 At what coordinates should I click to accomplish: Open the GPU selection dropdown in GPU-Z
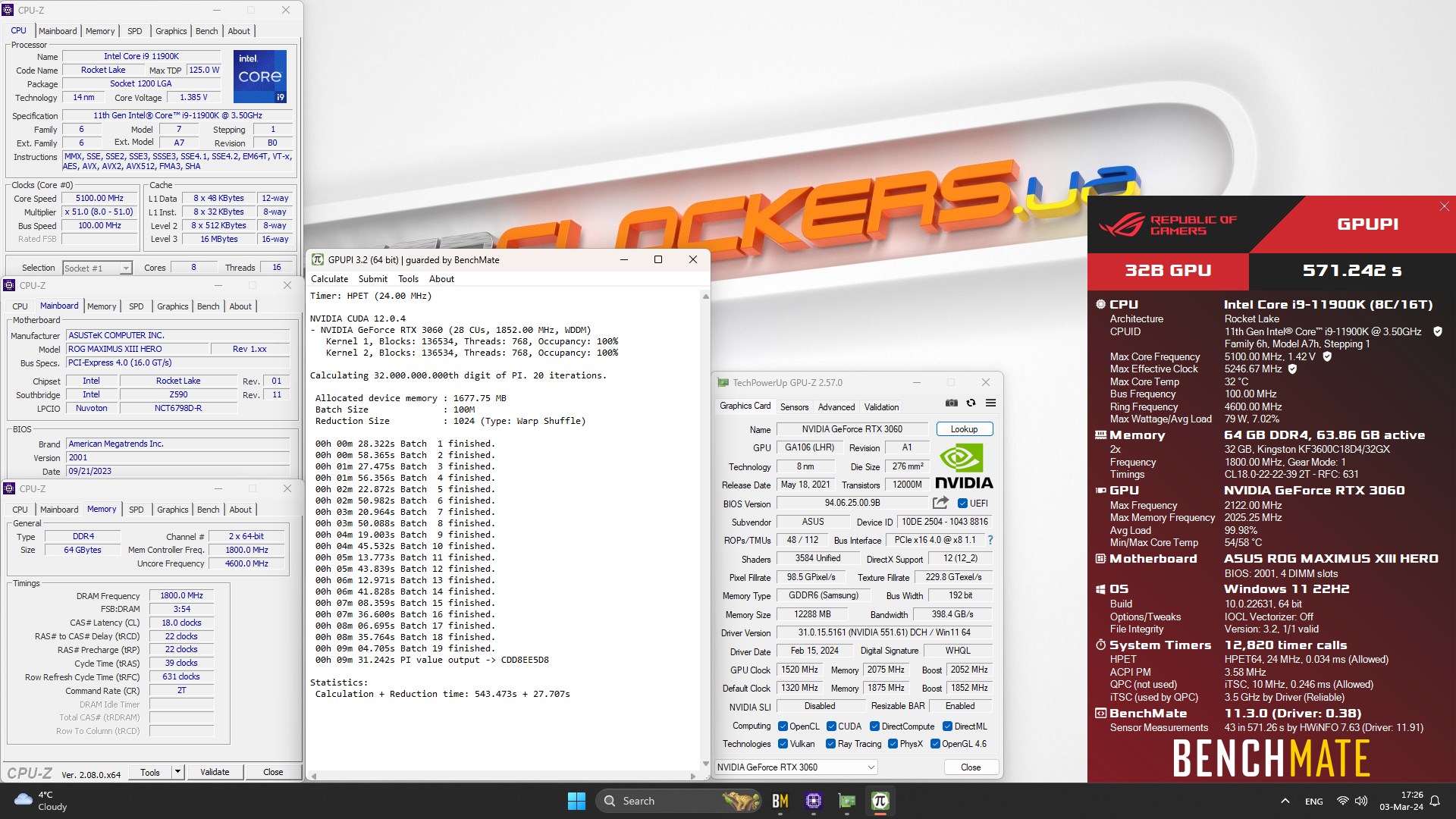[796, 767]
